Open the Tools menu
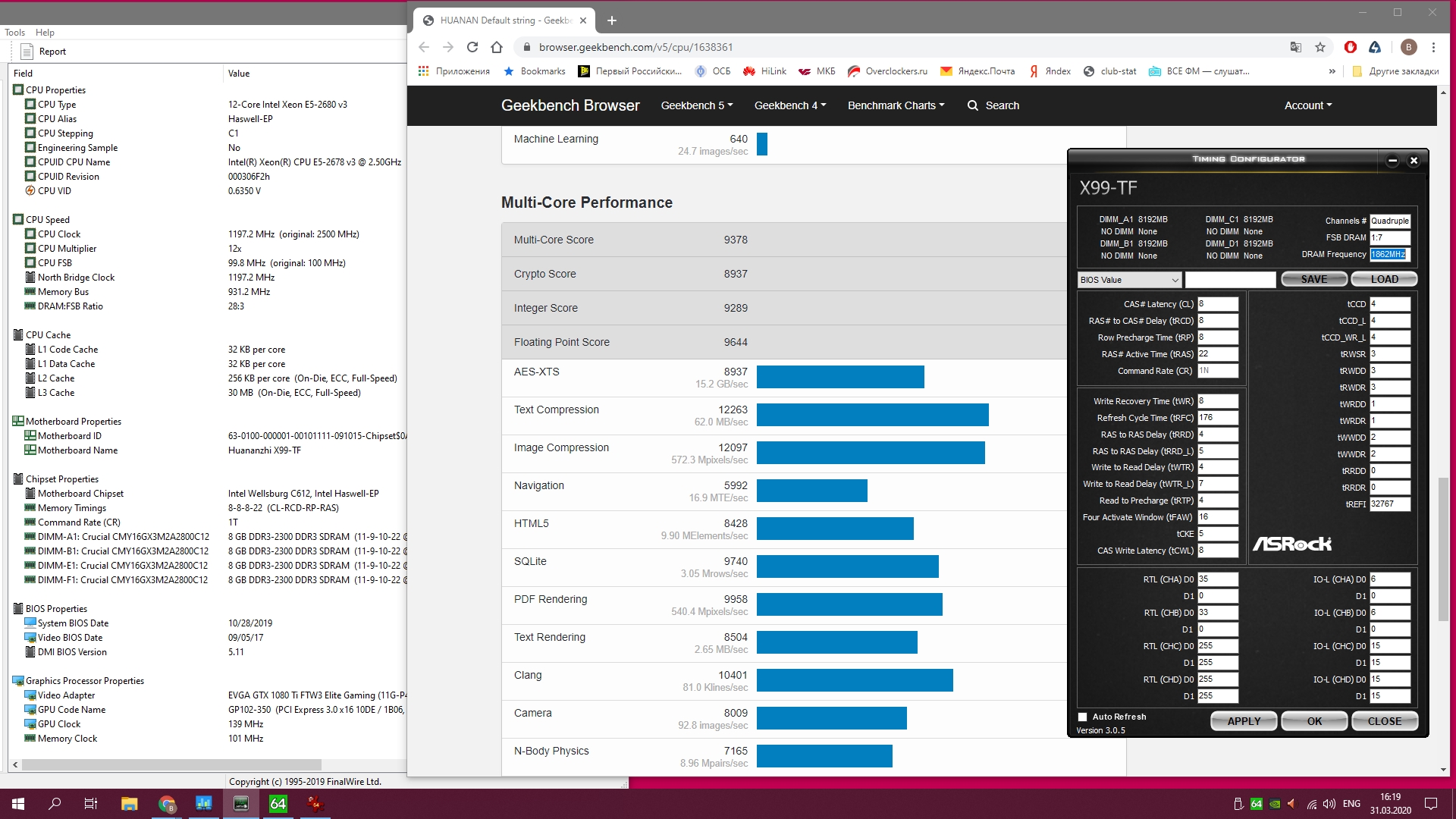Image resolution: width=1456 pixels, height=819 pixels. tap(14, 33)
